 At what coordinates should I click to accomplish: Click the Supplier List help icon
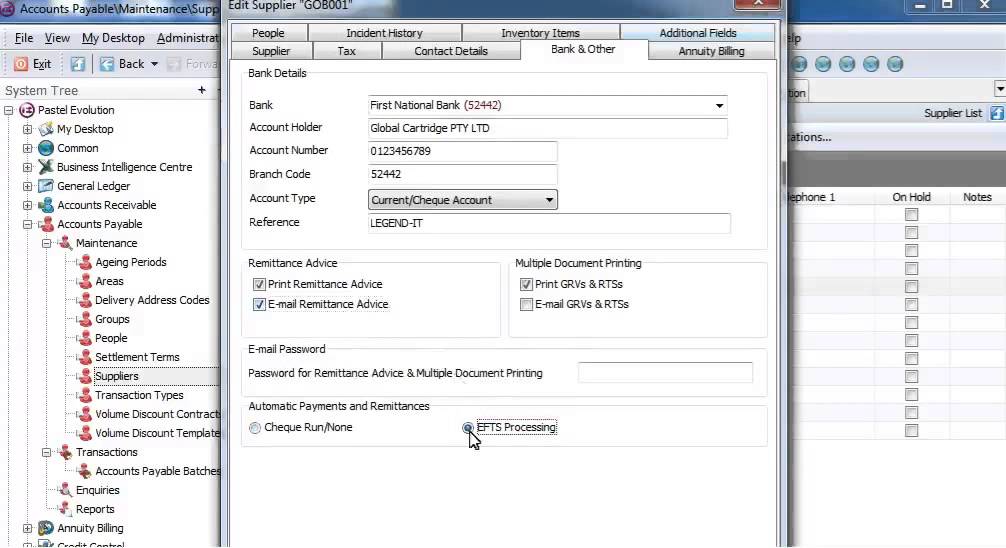[996, 113]
